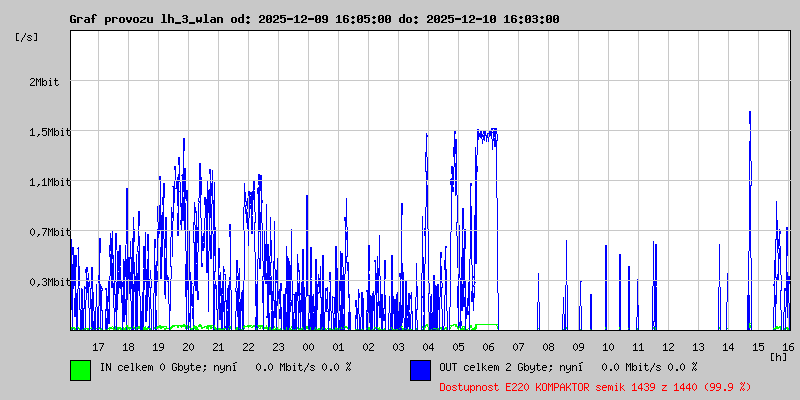Click the '06' hour label on the x-axis
The image size is (800, 400).
(488, 347)
